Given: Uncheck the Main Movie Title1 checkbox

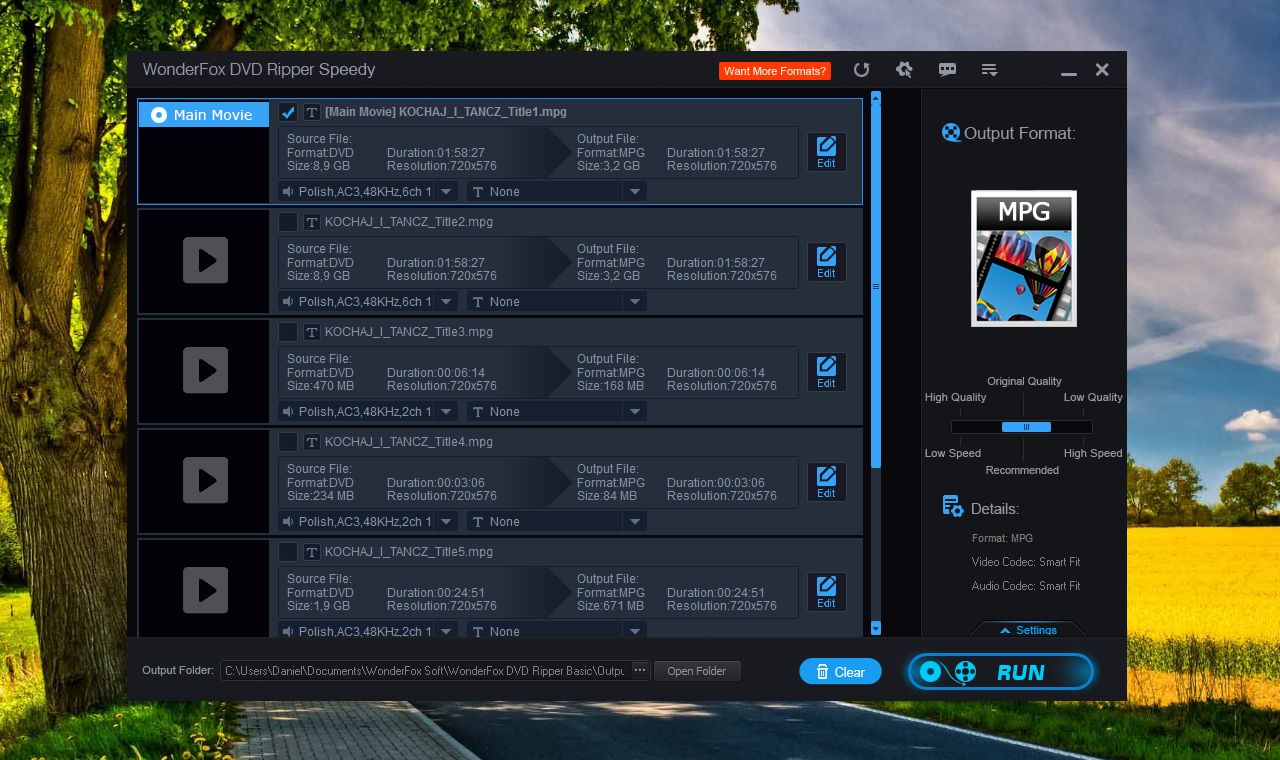Looking at the screenshot, I should [x=288, y=112].
